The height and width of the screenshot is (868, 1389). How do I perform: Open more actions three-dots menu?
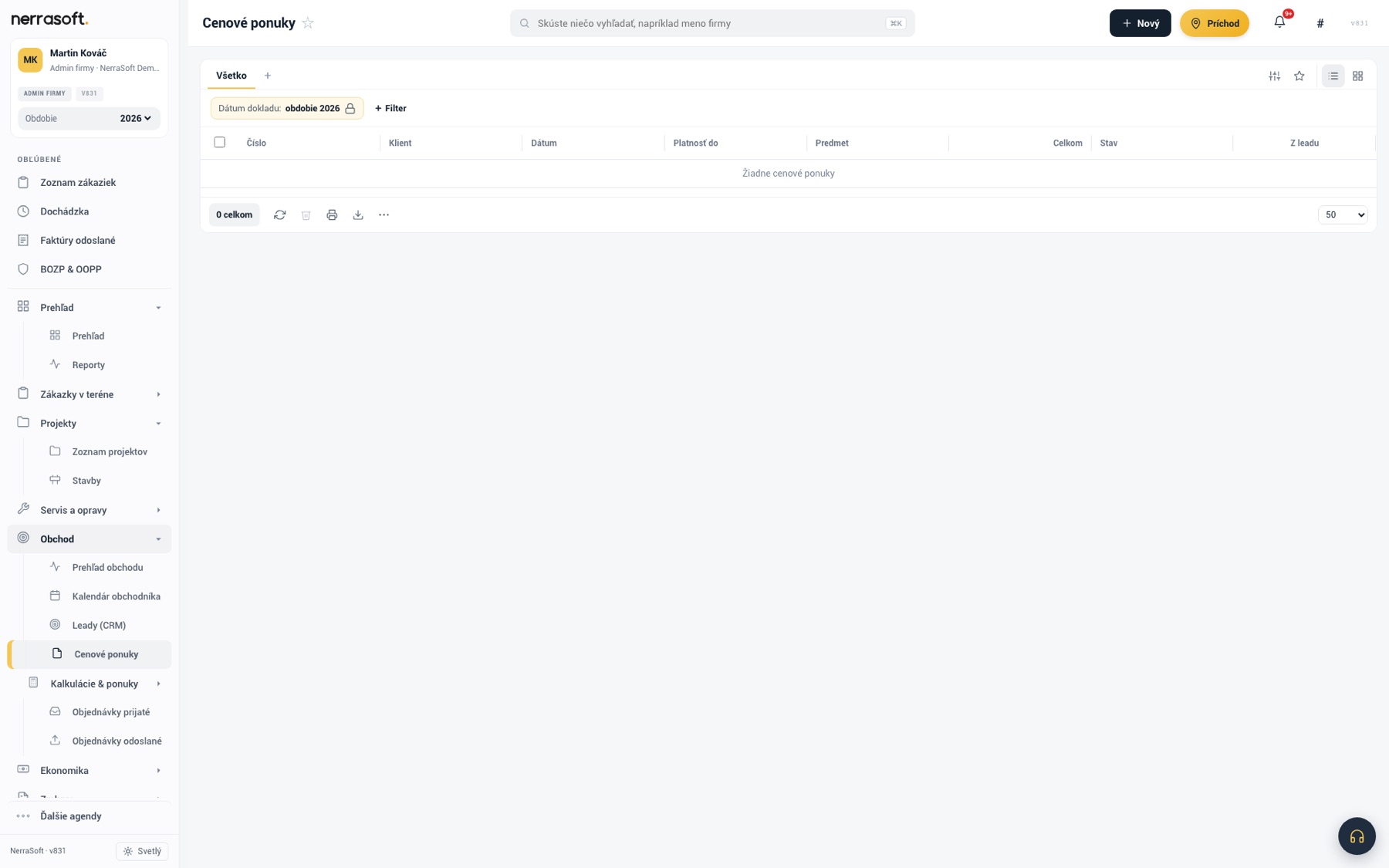pos(384,215)
